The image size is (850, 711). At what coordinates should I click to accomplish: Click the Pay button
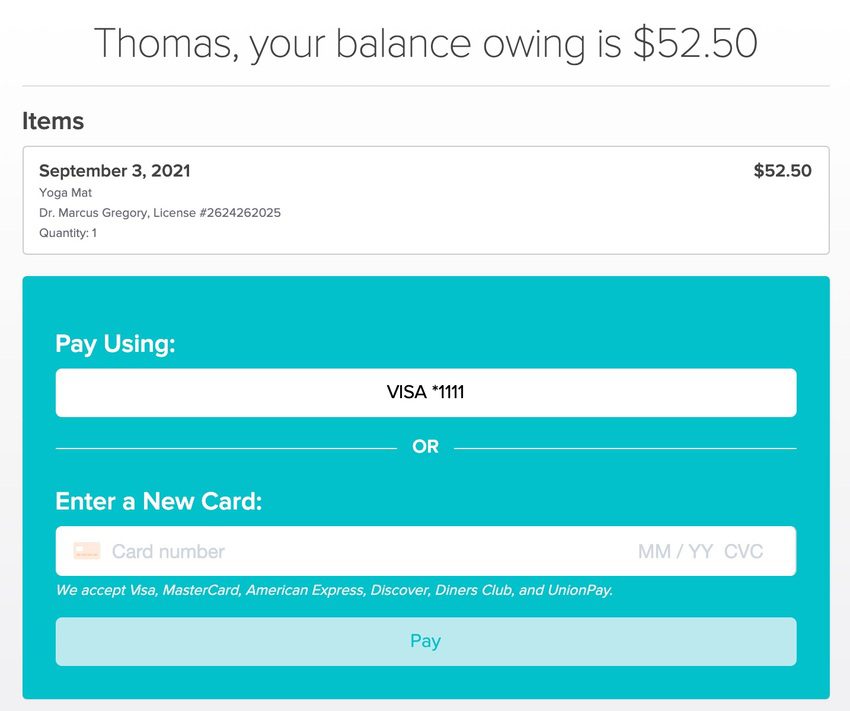pos(425,641)
